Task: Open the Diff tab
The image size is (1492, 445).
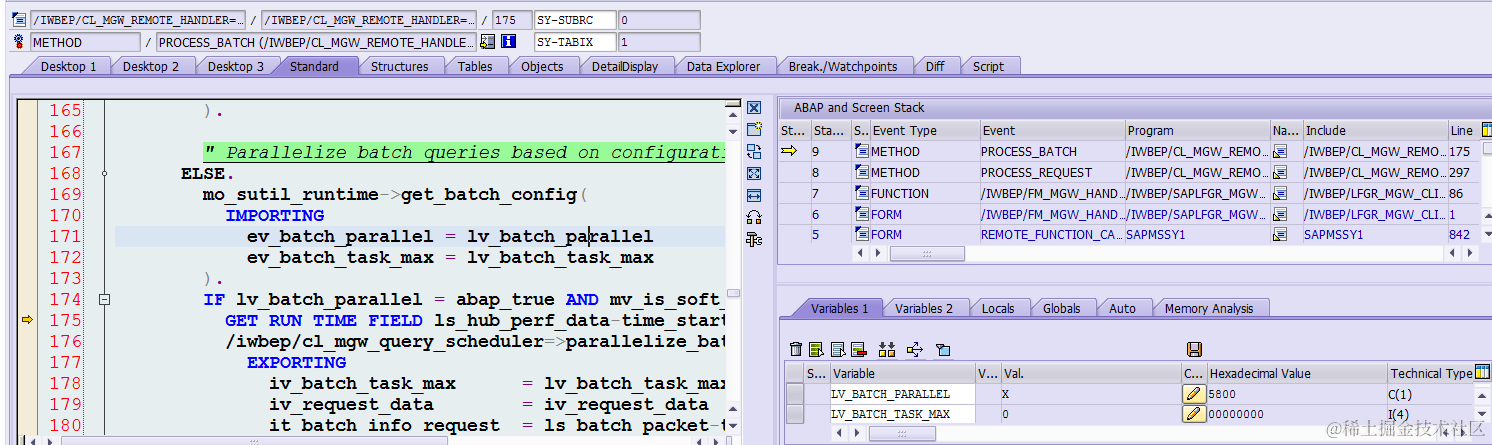Action: click(935, 66)
